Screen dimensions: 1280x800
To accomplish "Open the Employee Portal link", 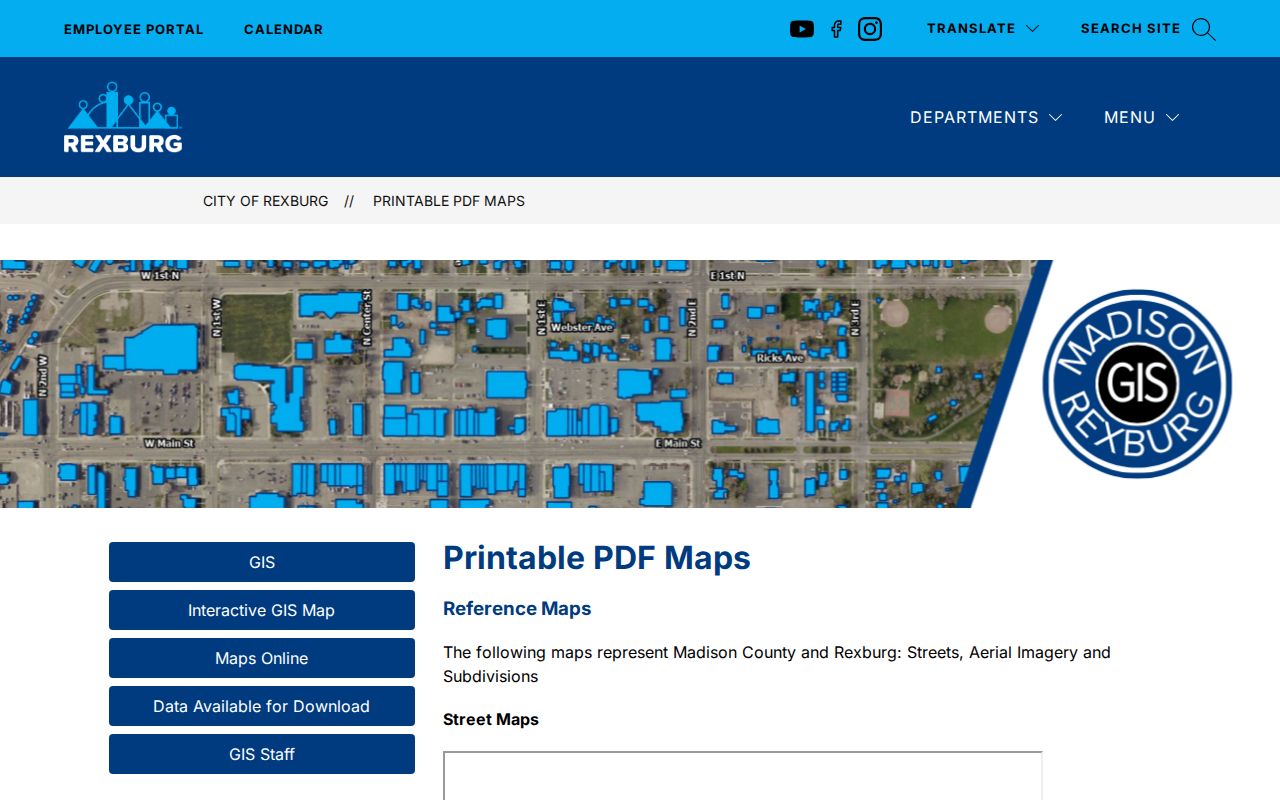I will pyautogui.click(x=134, y=29).
